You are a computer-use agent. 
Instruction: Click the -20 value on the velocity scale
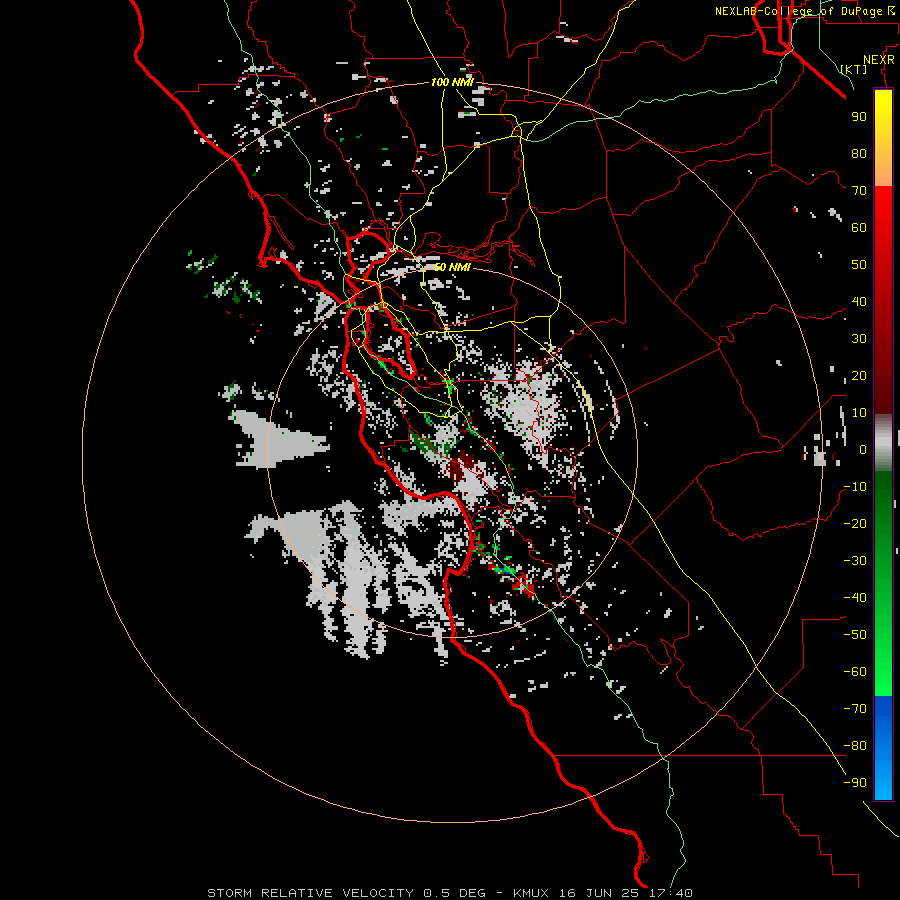855,524
